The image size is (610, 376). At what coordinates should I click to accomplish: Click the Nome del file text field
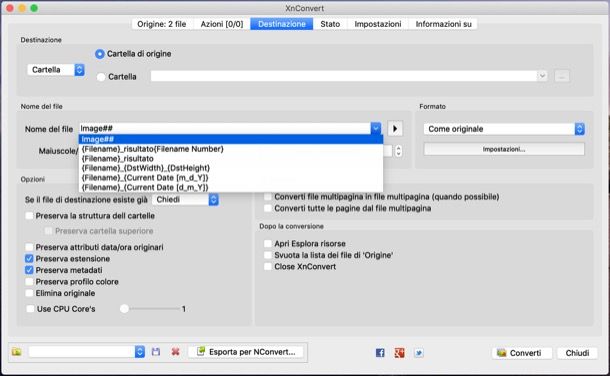coord(225,128)
